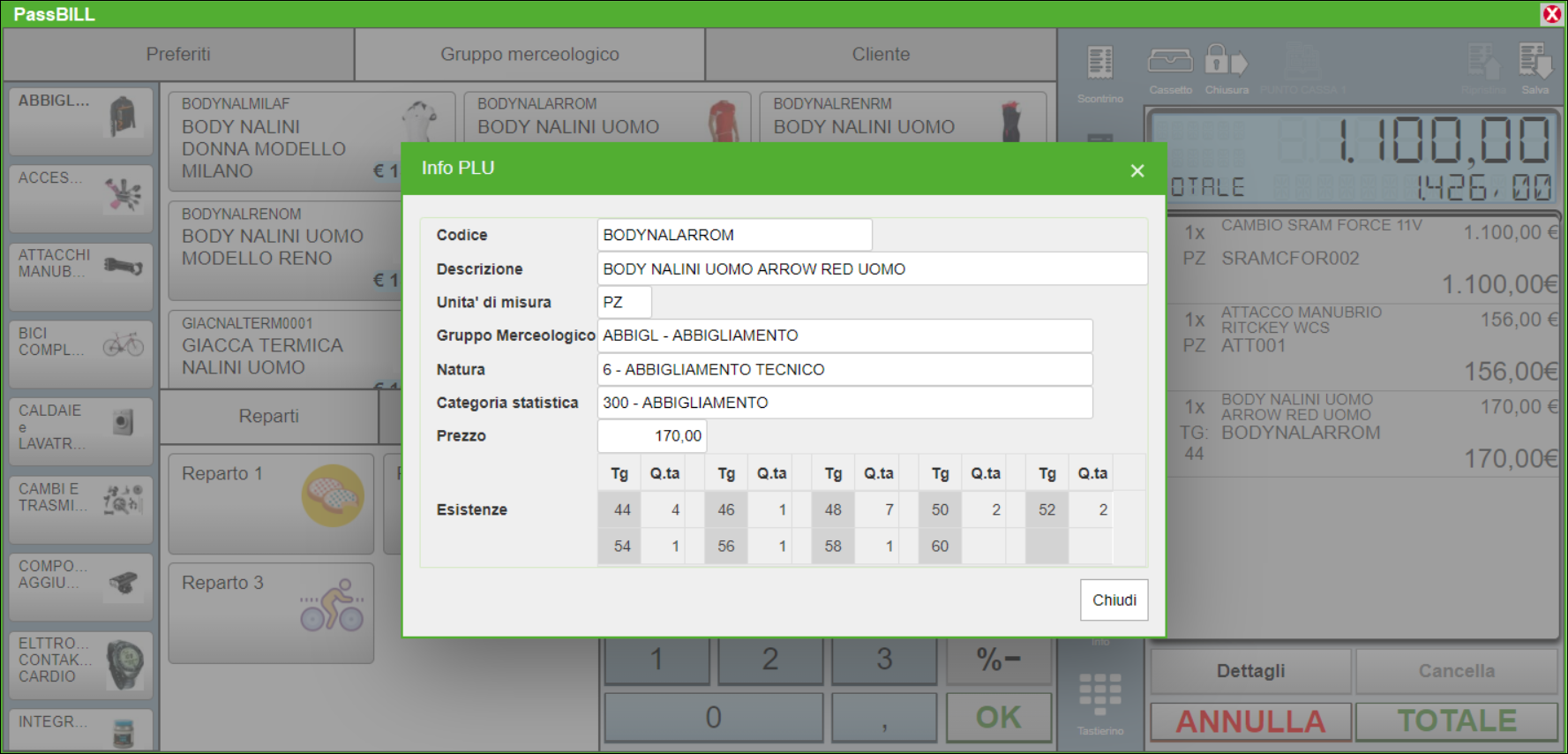Select the Reparto 3 cyclist tile

click(x=271, y=613)
